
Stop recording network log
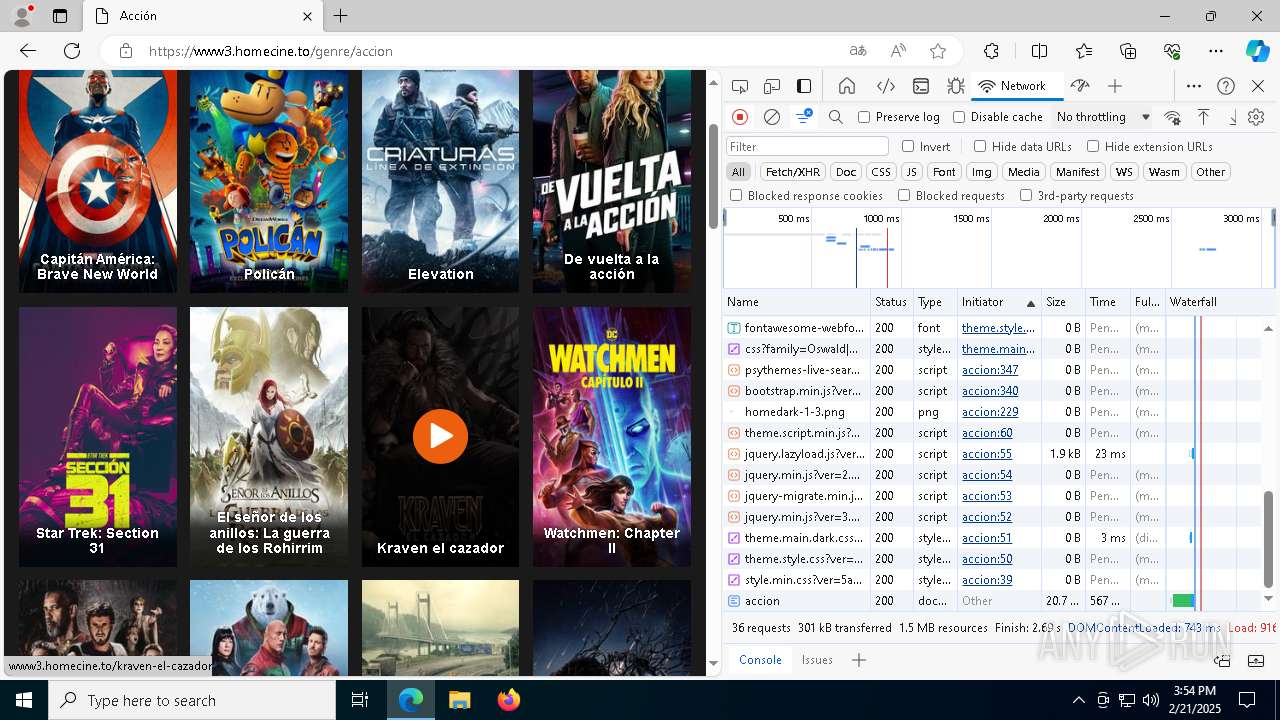point(740,117)
